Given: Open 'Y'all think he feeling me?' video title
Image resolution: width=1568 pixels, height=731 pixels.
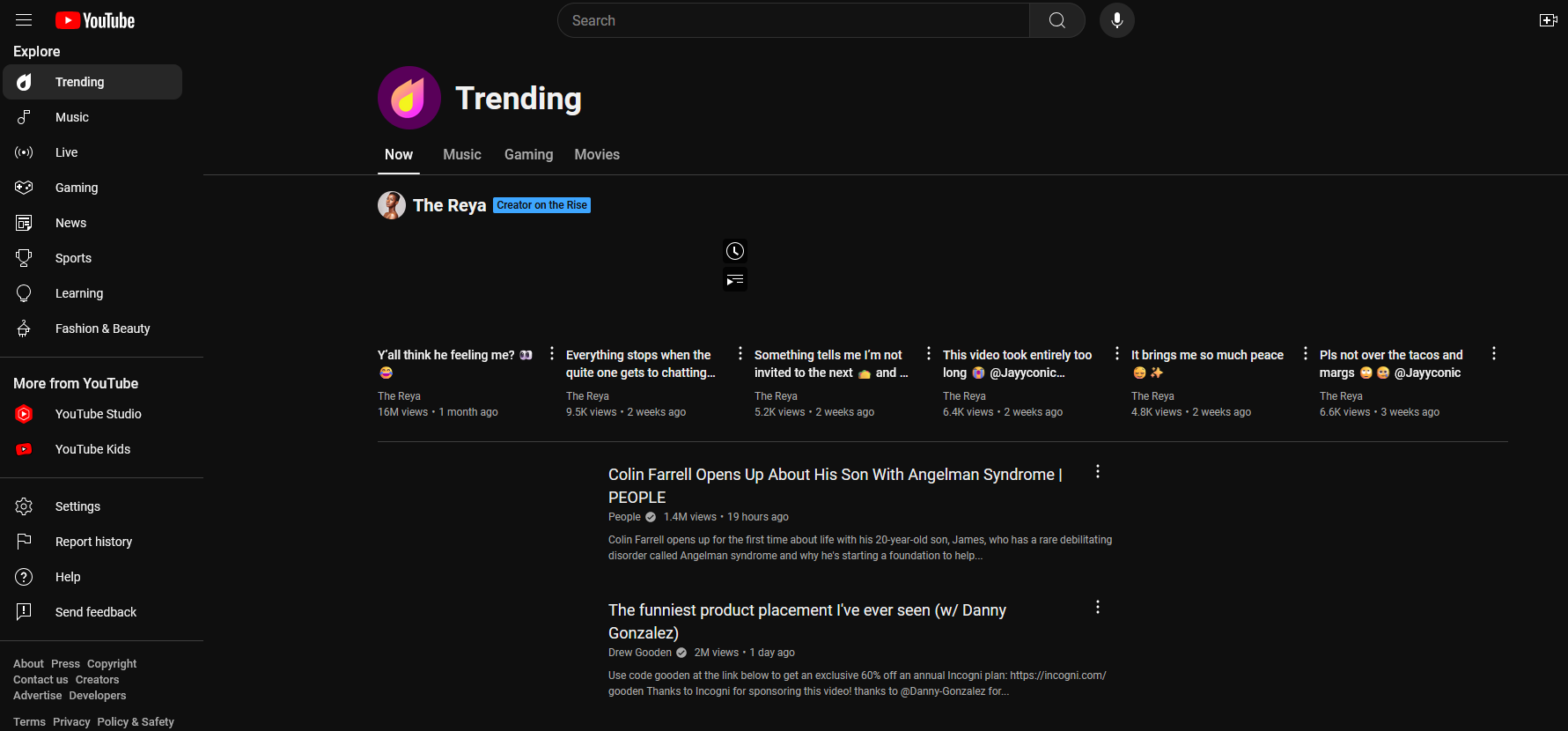Looking at the screenshot, I should pos(455,364).
